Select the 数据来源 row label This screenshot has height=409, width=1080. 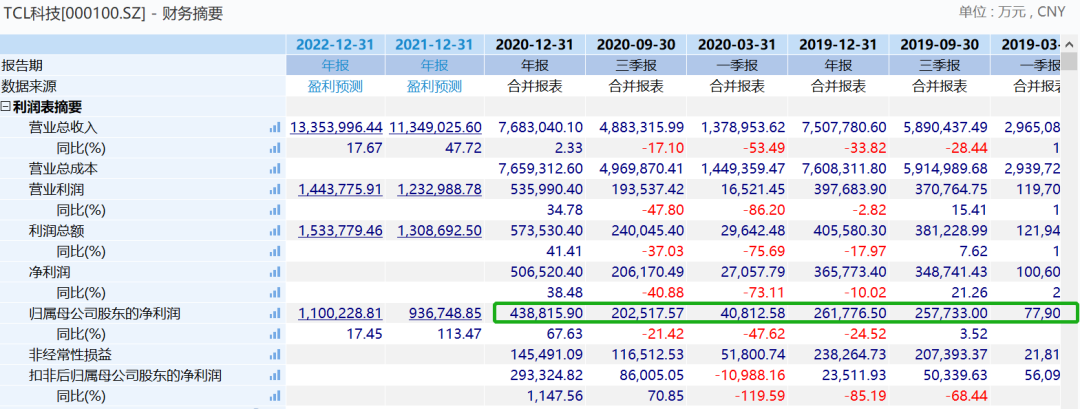coord(29,87)
